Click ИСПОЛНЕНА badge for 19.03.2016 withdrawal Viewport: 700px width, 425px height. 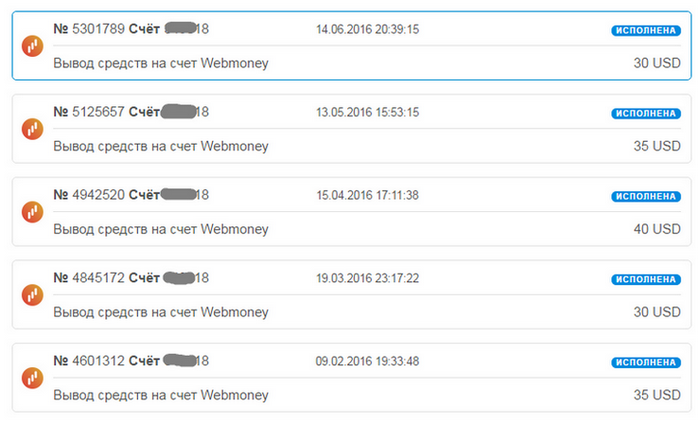(646, 279)
